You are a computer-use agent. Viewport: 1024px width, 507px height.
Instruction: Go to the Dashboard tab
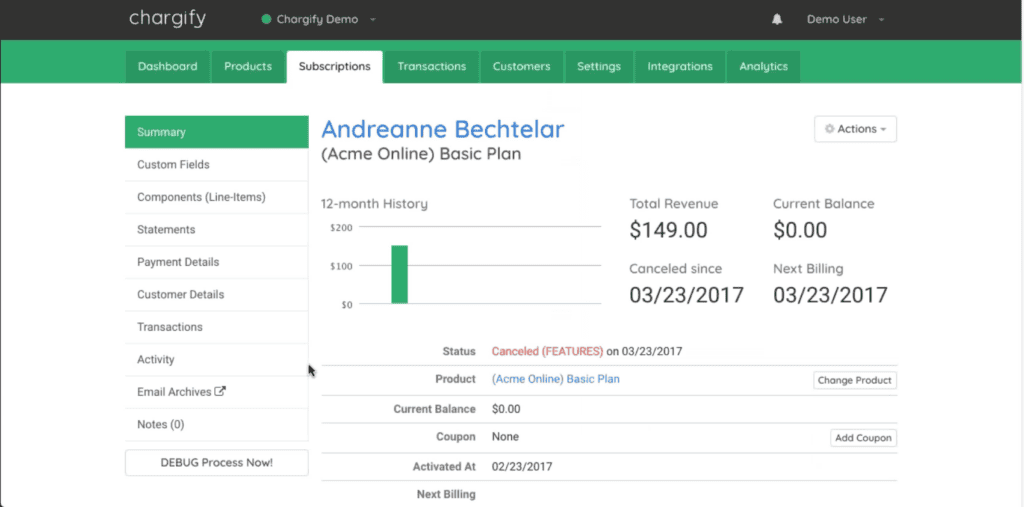(x=168, y=67)
